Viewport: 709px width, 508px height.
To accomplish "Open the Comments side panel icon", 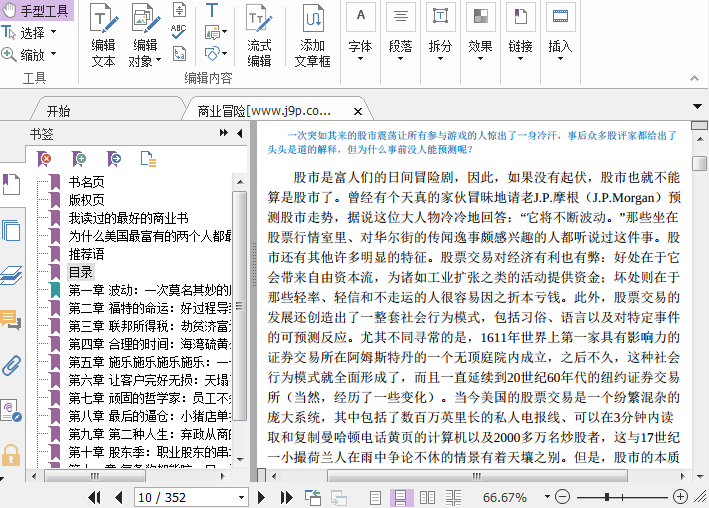I will (11, 320).
